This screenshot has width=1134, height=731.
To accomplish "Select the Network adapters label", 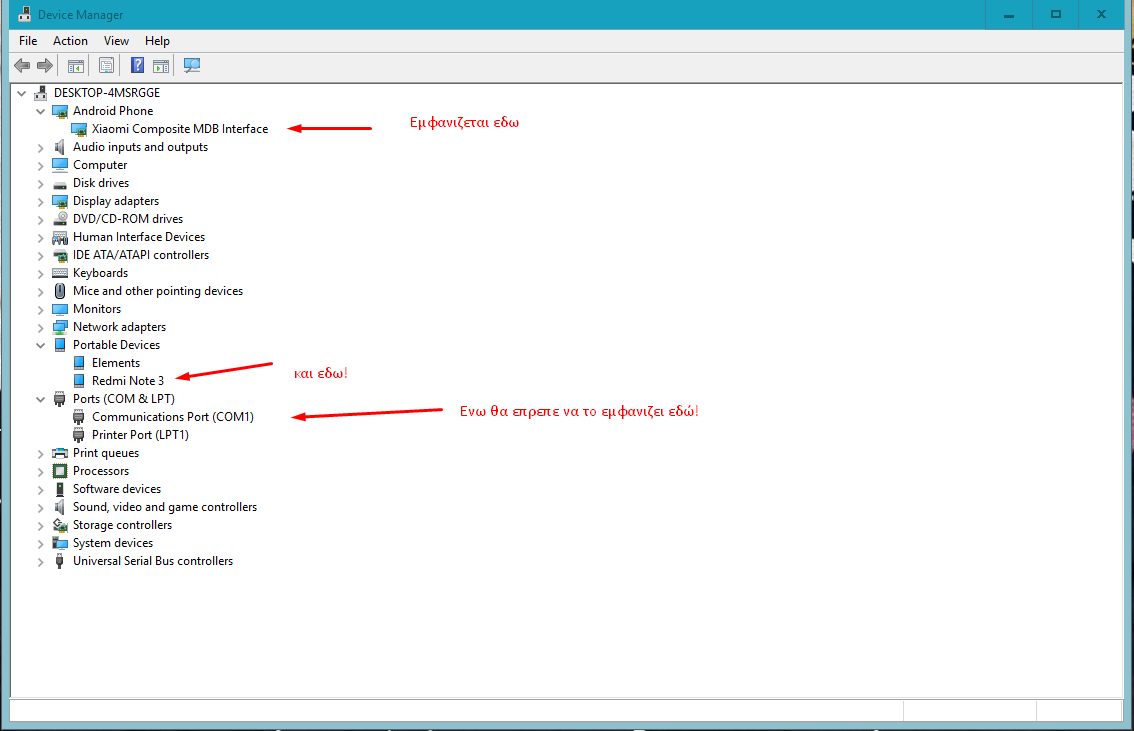I will (119, 328).
